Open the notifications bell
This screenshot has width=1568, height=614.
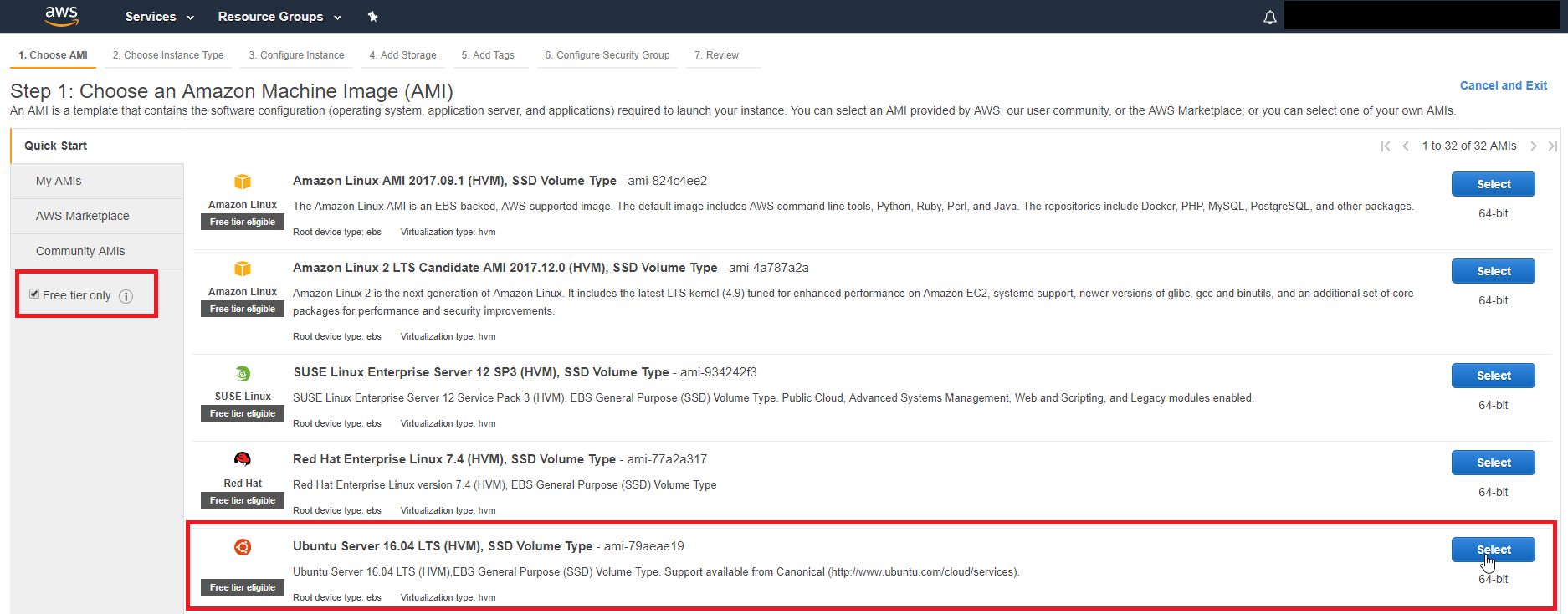point(1269,17)
